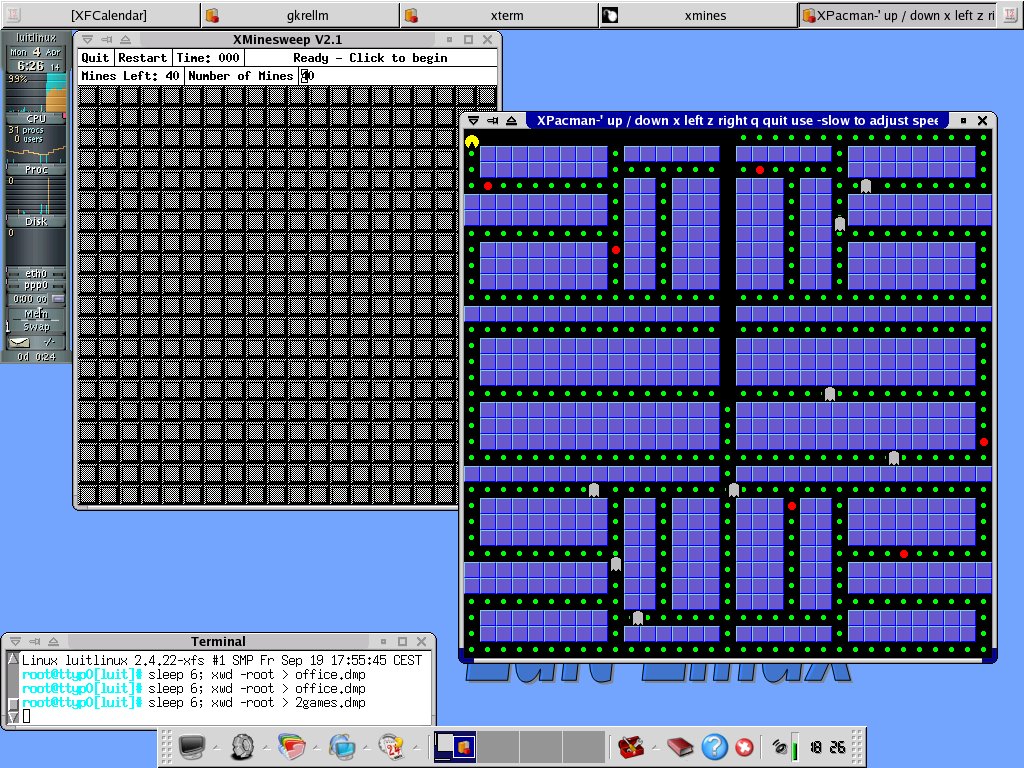Click the Swap meter in gkrellm
Screen dimensions: 1024x768
point(36,327)
